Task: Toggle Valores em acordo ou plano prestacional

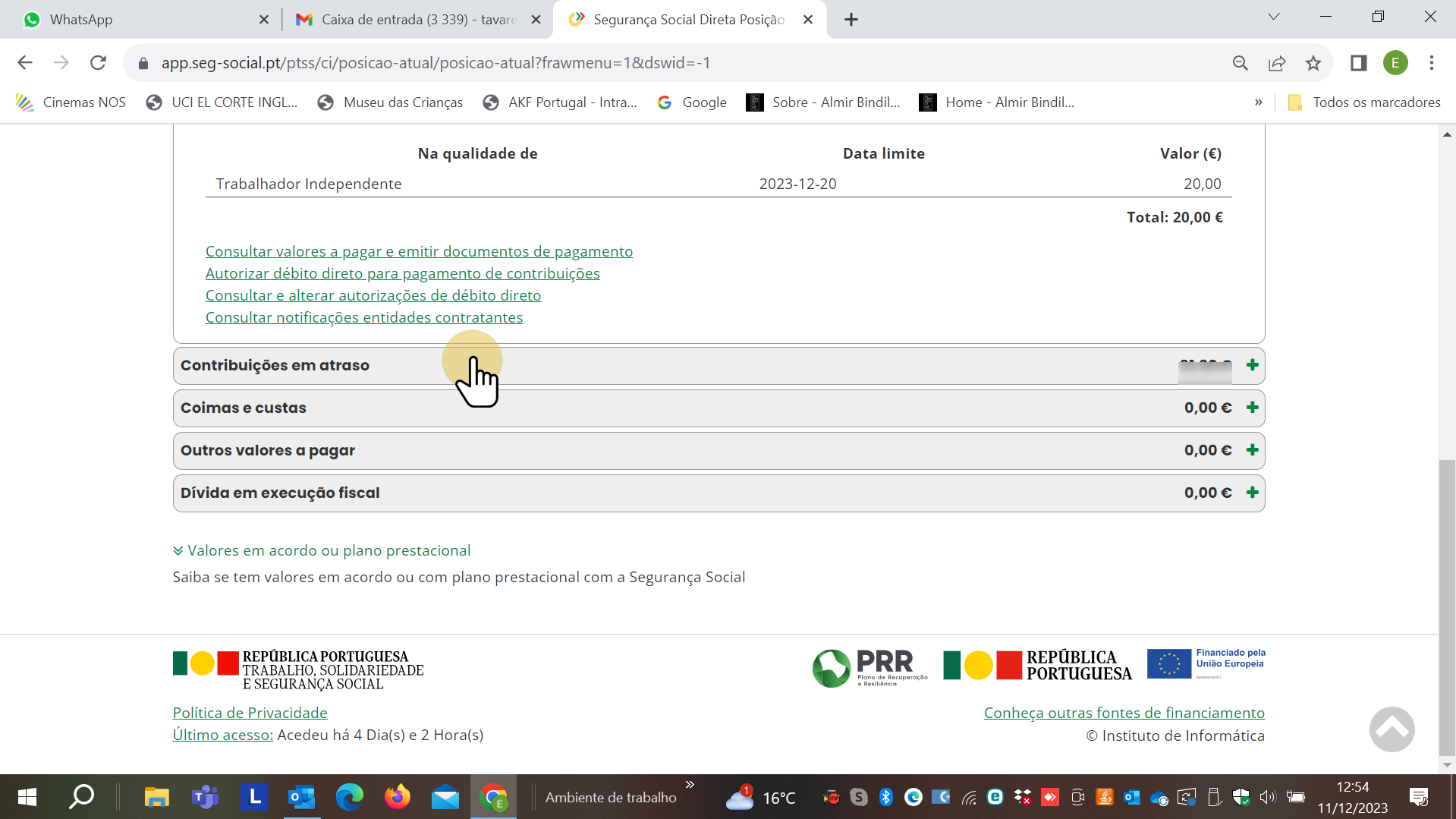Action: coord(322,550)
